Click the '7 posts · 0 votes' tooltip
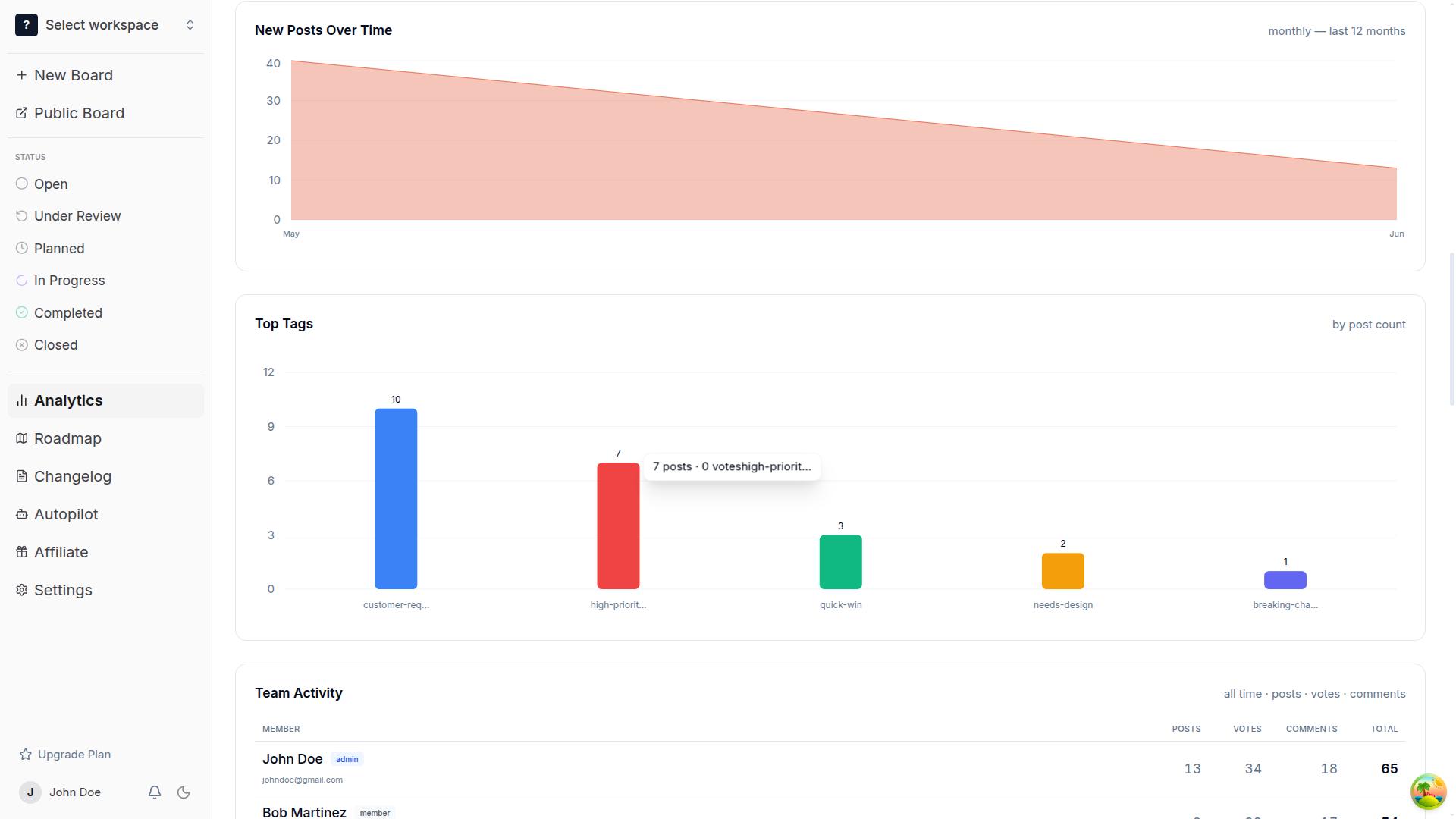The height and width of the screenshot is (819, 1456). 732,466
